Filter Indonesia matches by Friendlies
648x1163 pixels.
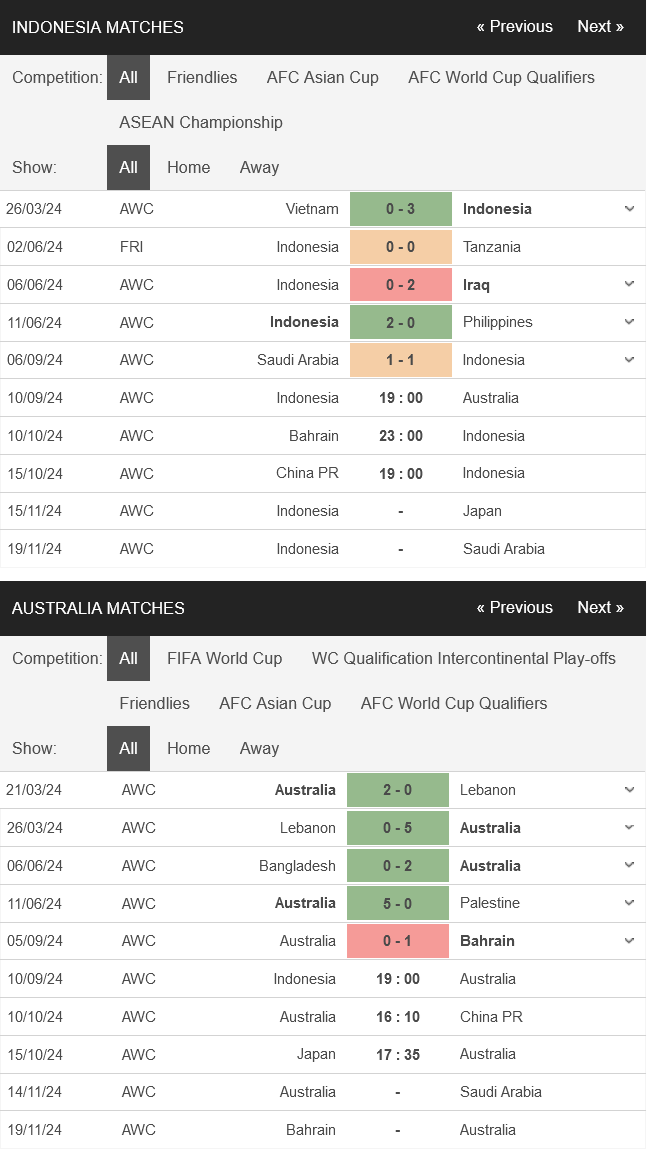point(202,78)
